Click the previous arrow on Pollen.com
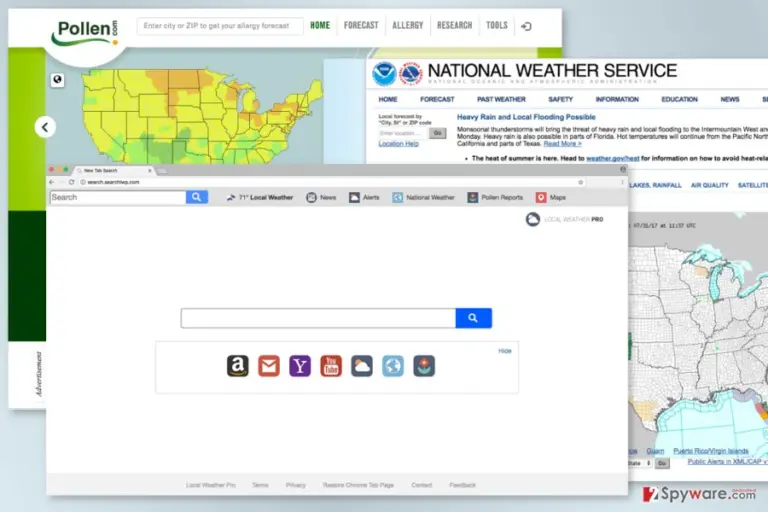The height and width of the screenshot is (512, 768). [45, 127]
